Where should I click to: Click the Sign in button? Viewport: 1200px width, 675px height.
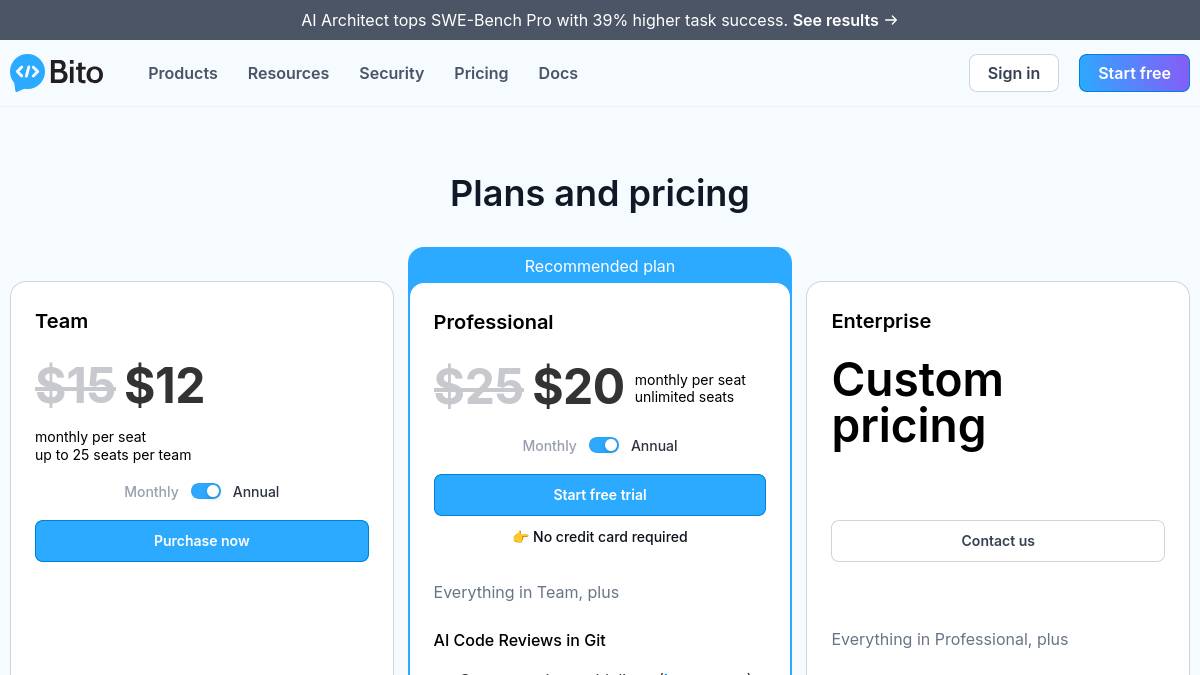pos(1013,73)
